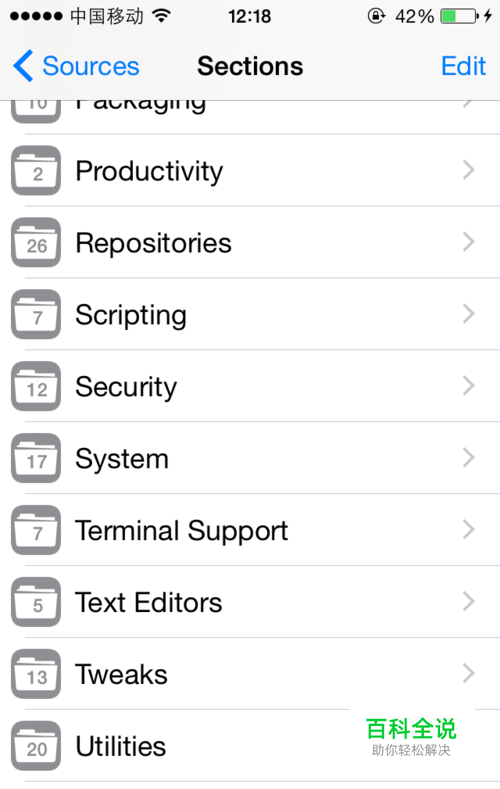Open the System section
The width and height of the screenshot is (500, 789).
250,458
